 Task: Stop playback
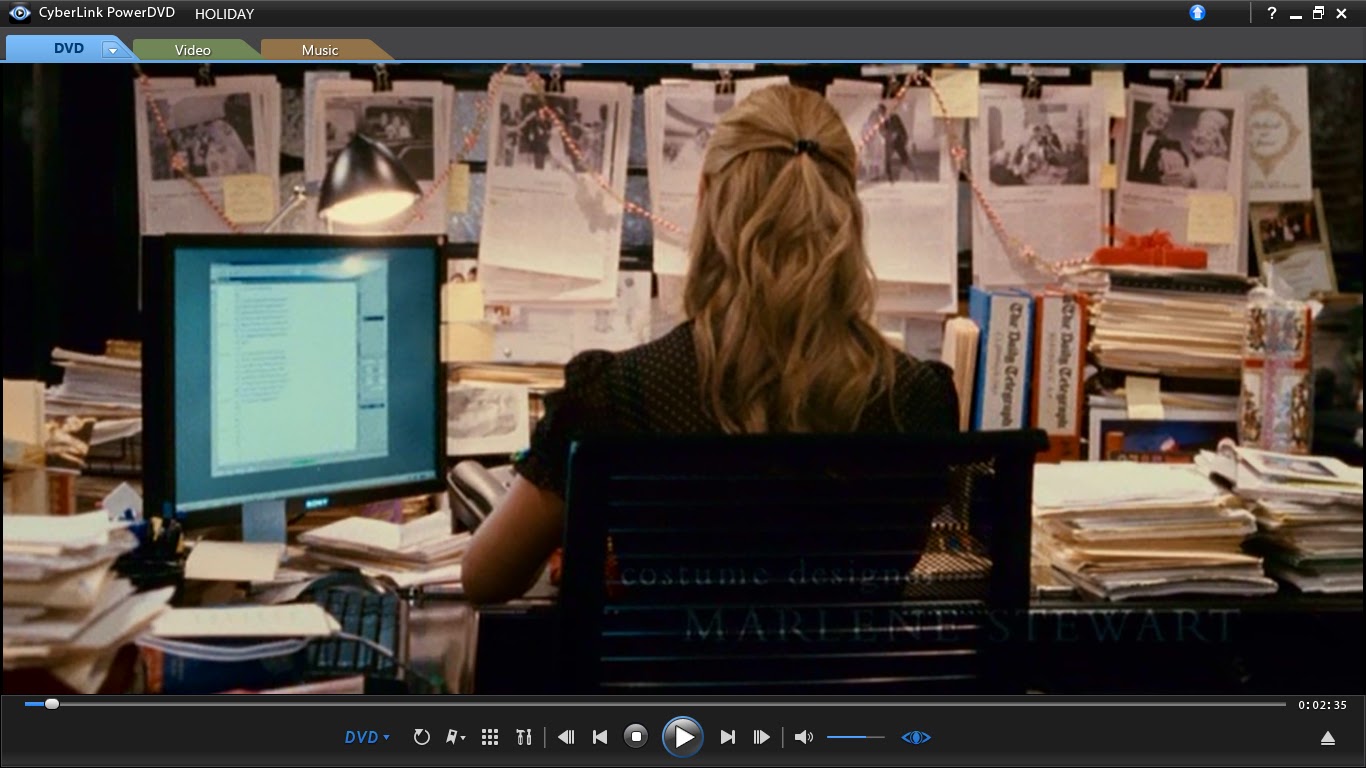(x=636, y=737)
